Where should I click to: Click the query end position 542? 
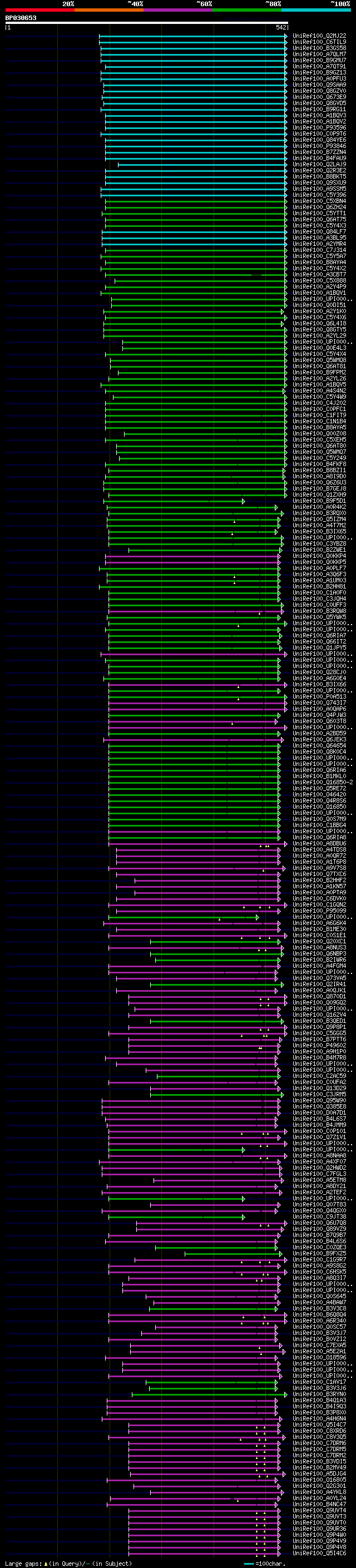click(x=281, y=27)
